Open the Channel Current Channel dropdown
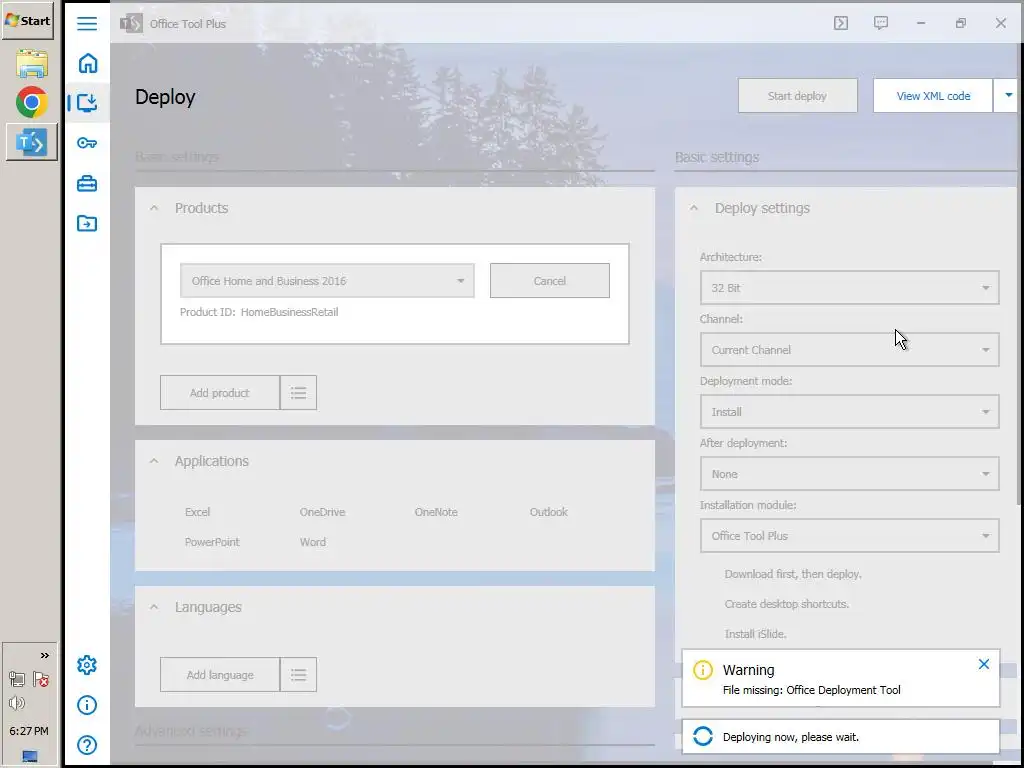The image size is (1024, 768). tap(850, 350)
